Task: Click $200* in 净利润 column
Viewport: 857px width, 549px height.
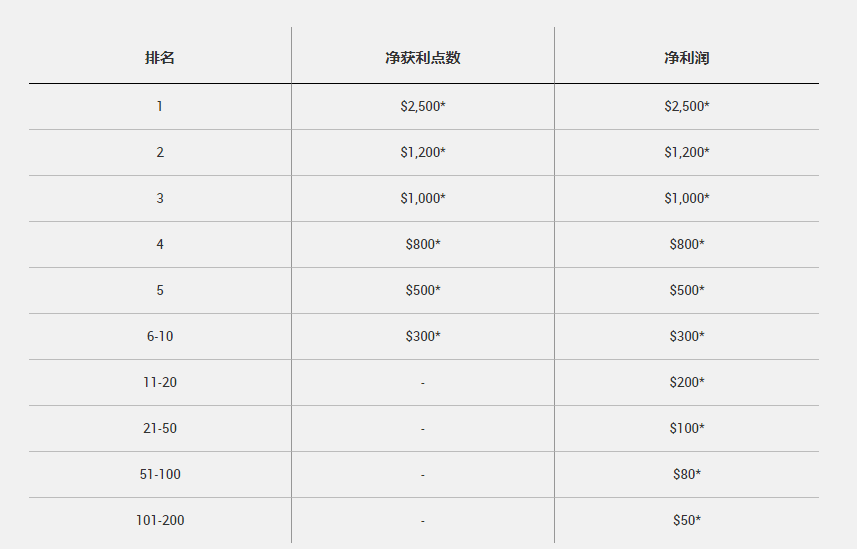Action: pyautogui.click(x=686, y=382)
